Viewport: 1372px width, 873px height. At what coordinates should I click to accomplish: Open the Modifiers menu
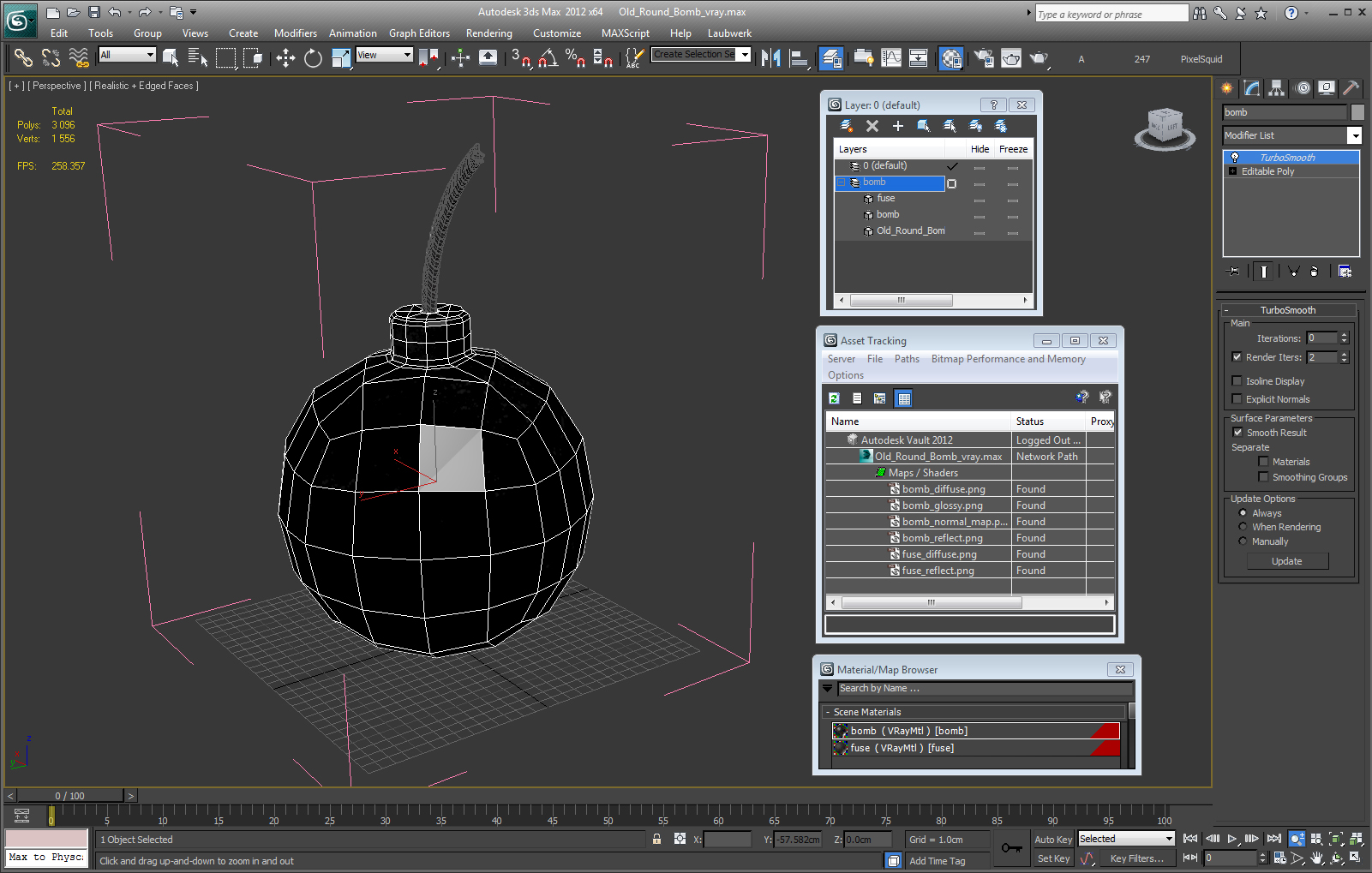point(296,33)
